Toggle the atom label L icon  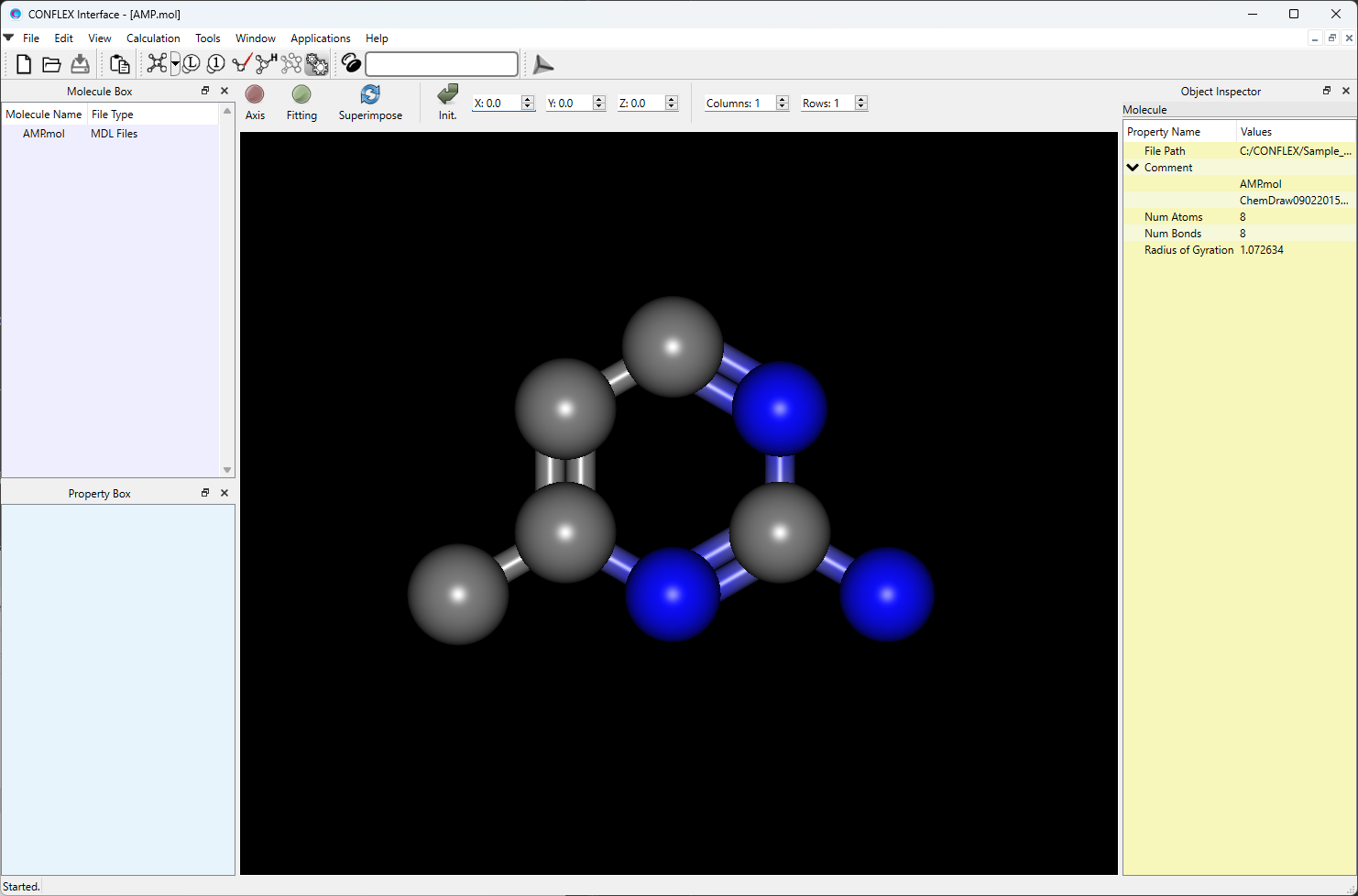[x=192, y=64]
